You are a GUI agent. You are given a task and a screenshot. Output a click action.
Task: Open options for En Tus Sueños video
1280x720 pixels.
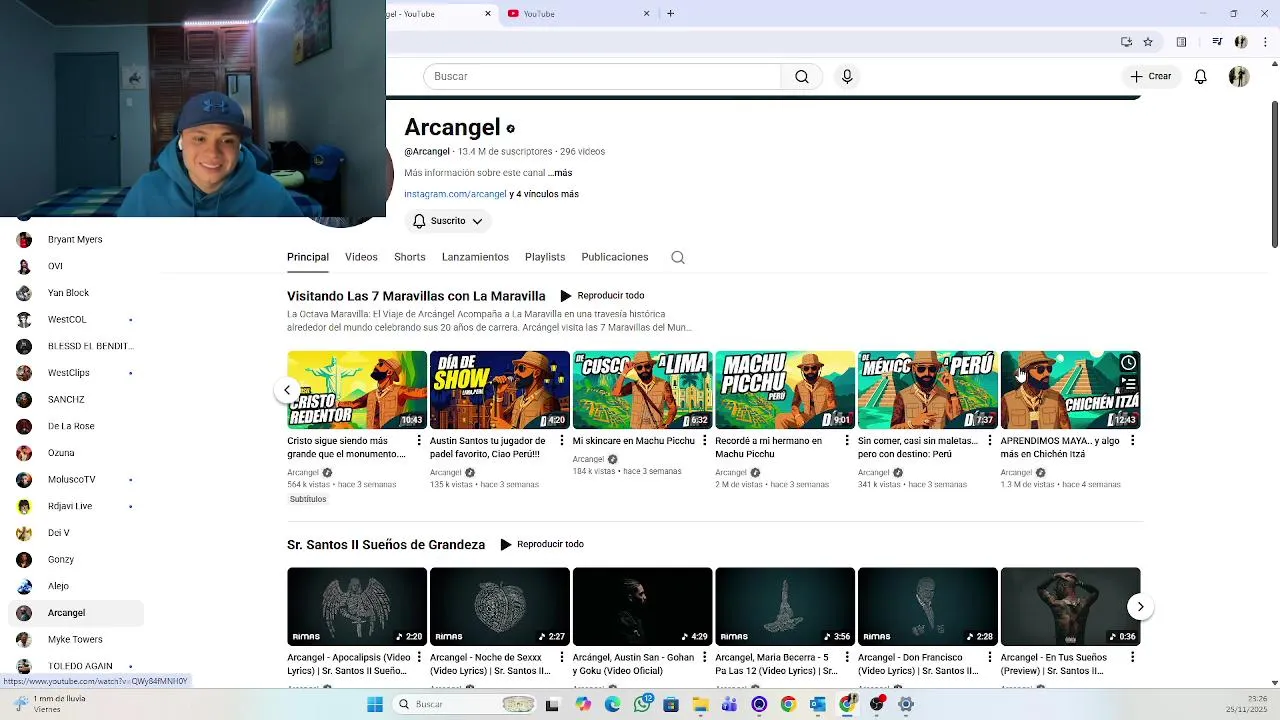click(1132, 658)
